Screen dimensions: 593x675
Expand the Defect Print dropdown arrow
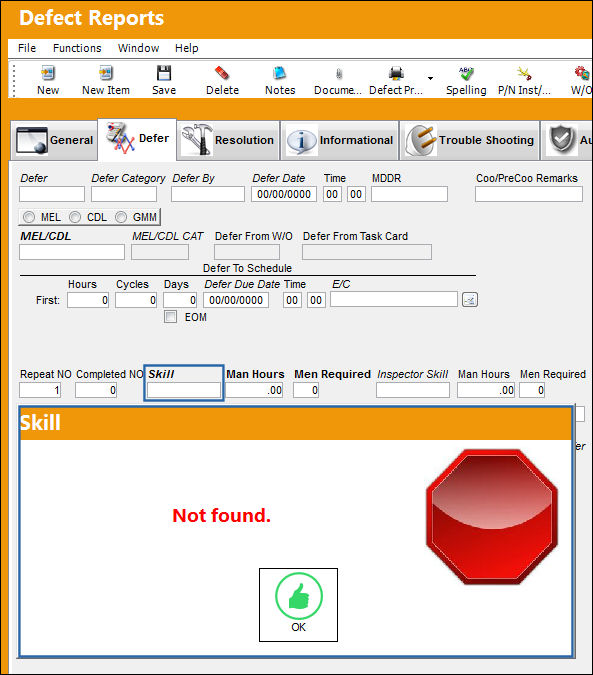tap(430, 78)
